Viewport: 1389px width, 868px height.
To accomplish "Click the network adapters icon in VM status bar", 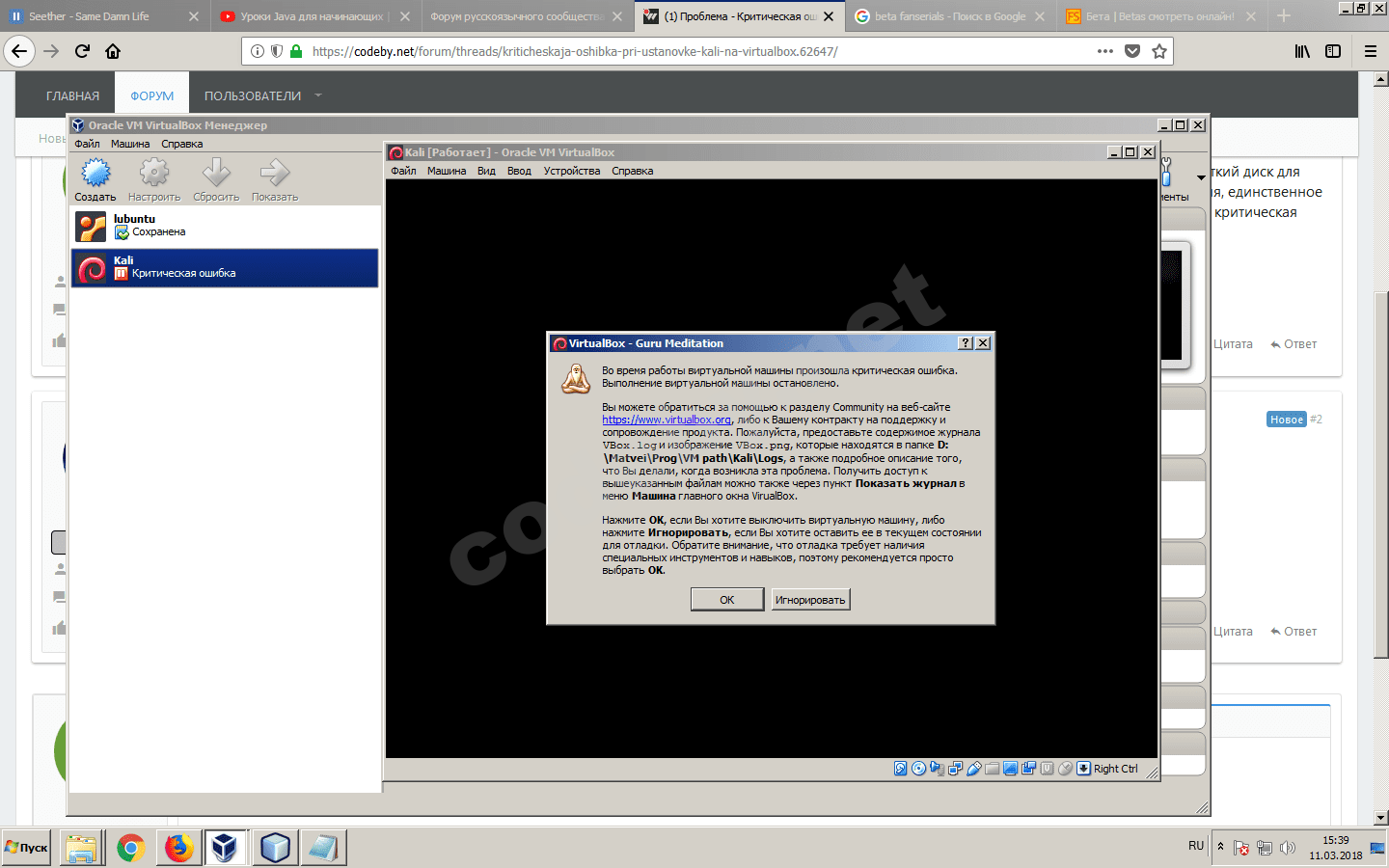I will (955, 769).
